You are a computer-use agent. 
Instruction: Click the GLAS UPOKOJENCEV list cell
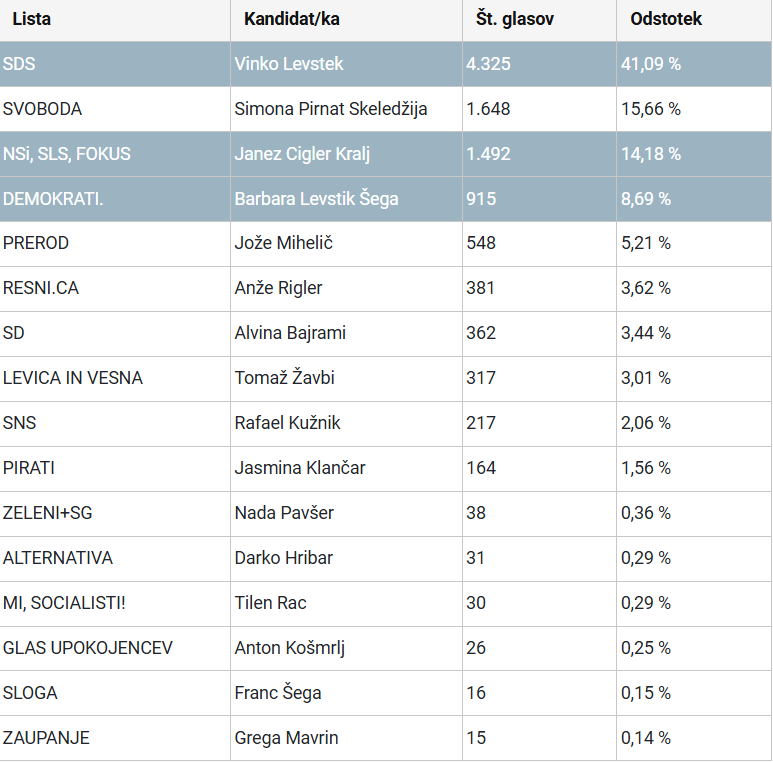(x=88, y=648)
